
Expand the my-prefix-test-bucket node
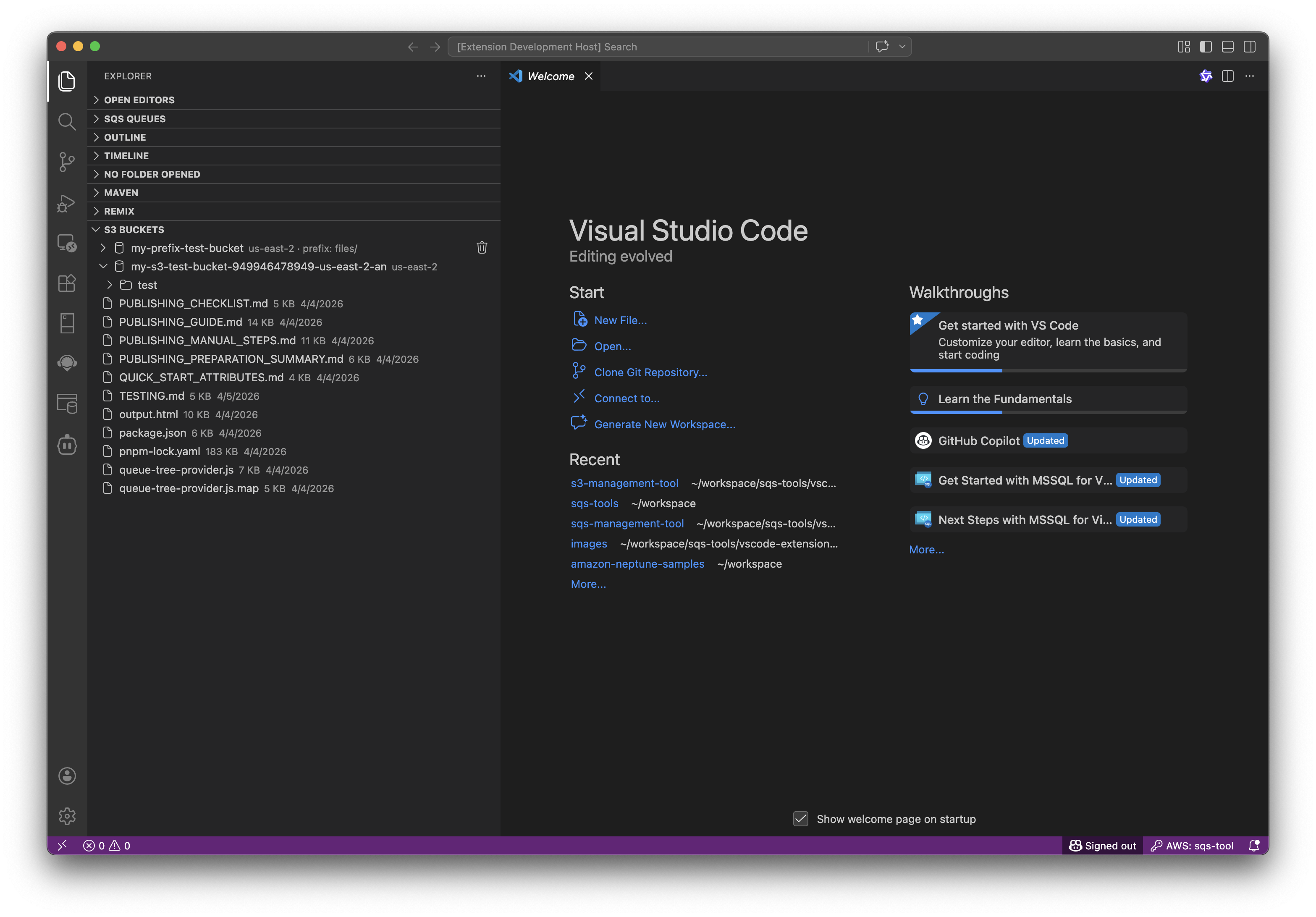[103, 248]
